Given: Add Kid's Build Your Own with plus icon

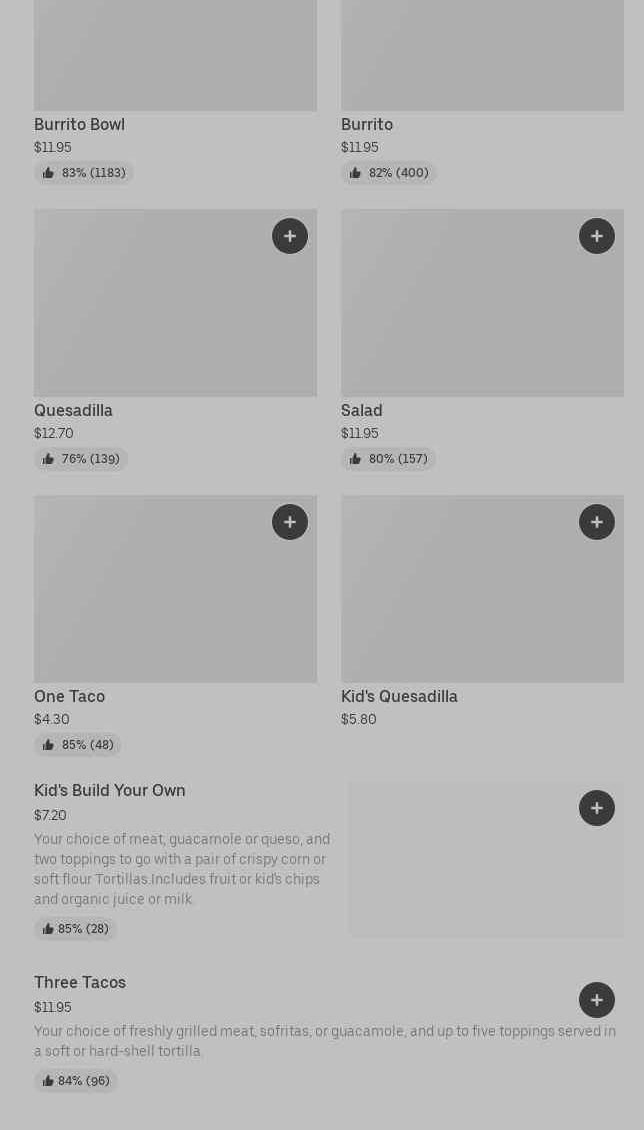Looking at the screenshot, I should coord(597,808).
